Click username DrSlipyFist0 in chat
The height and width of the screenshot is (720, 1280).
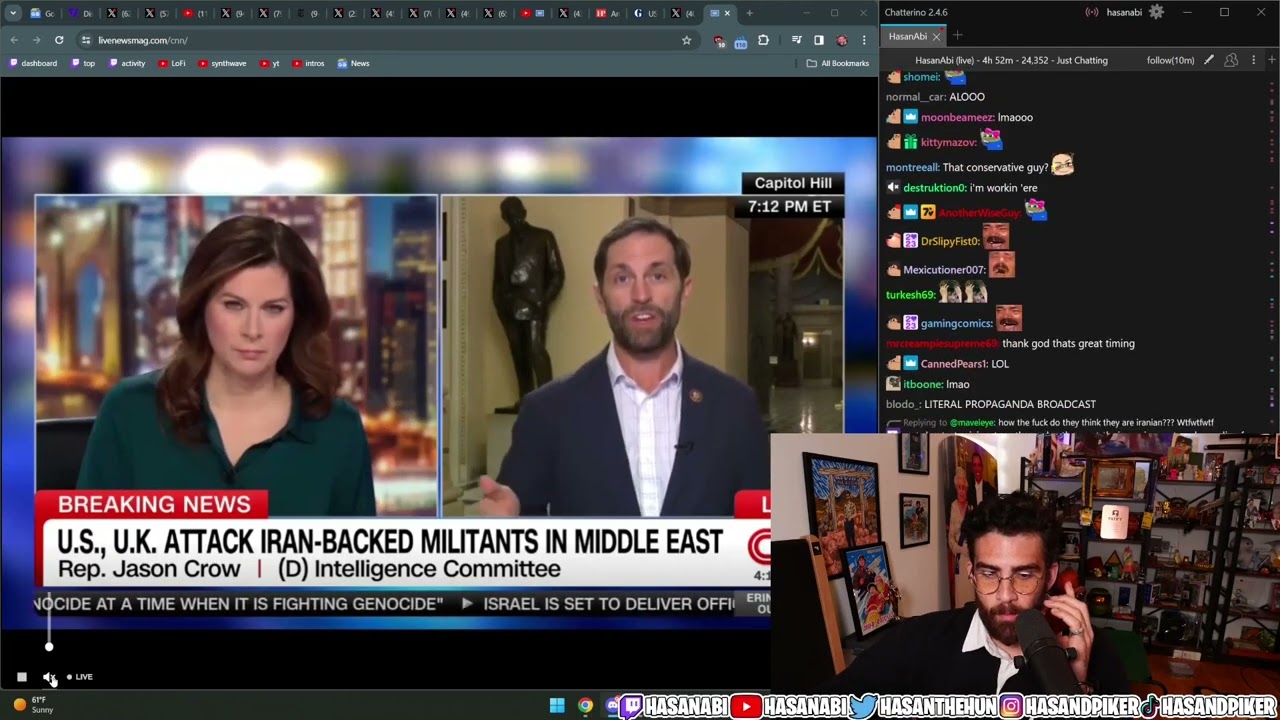click(x=950, y=241)
